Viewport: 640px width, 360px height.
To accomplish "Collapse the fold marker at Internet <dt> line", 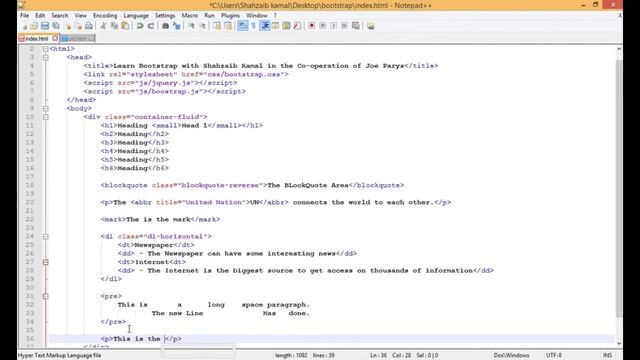I will click(46, 262).
